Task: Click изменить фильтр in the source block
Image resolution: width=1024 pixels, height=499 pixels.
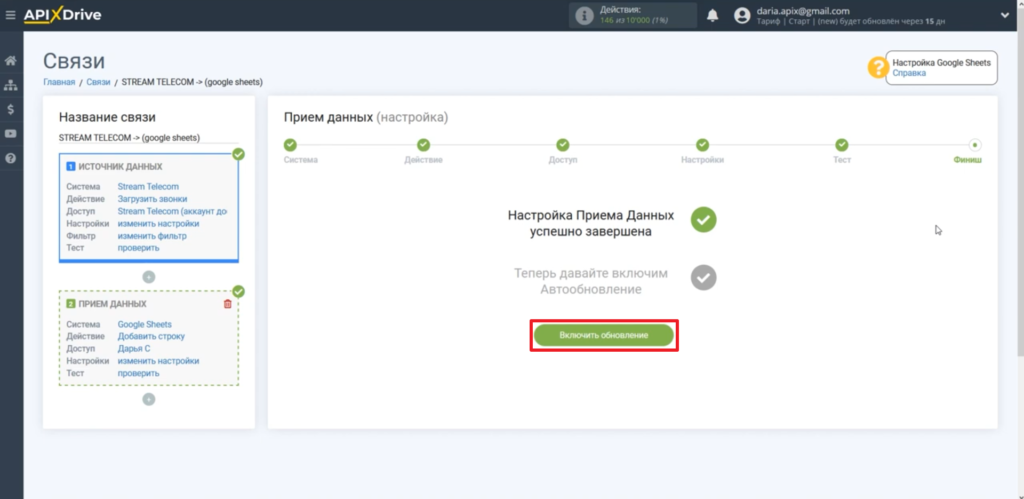Action: [151, 235]
